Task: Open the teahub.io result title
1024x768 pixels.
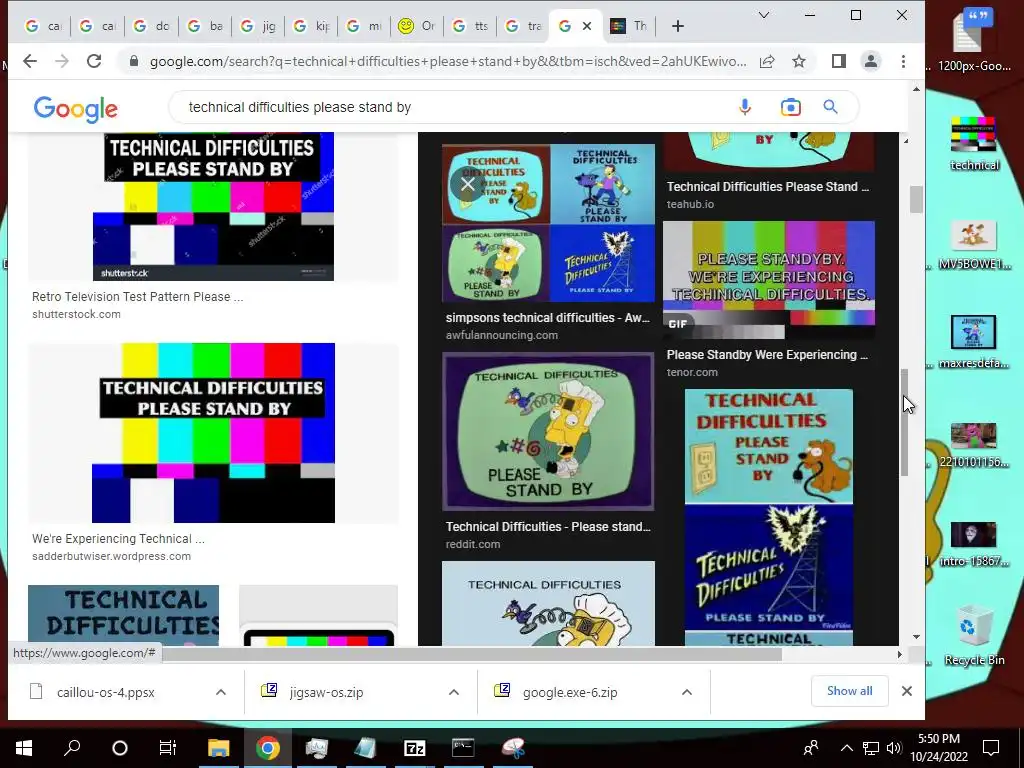Action: (x=768, y=187)
